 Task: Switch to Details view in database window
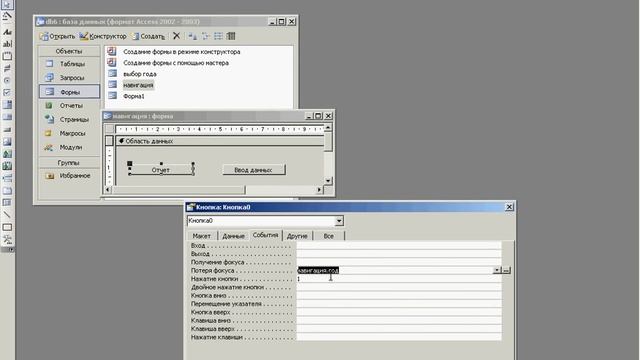[231, 36]
